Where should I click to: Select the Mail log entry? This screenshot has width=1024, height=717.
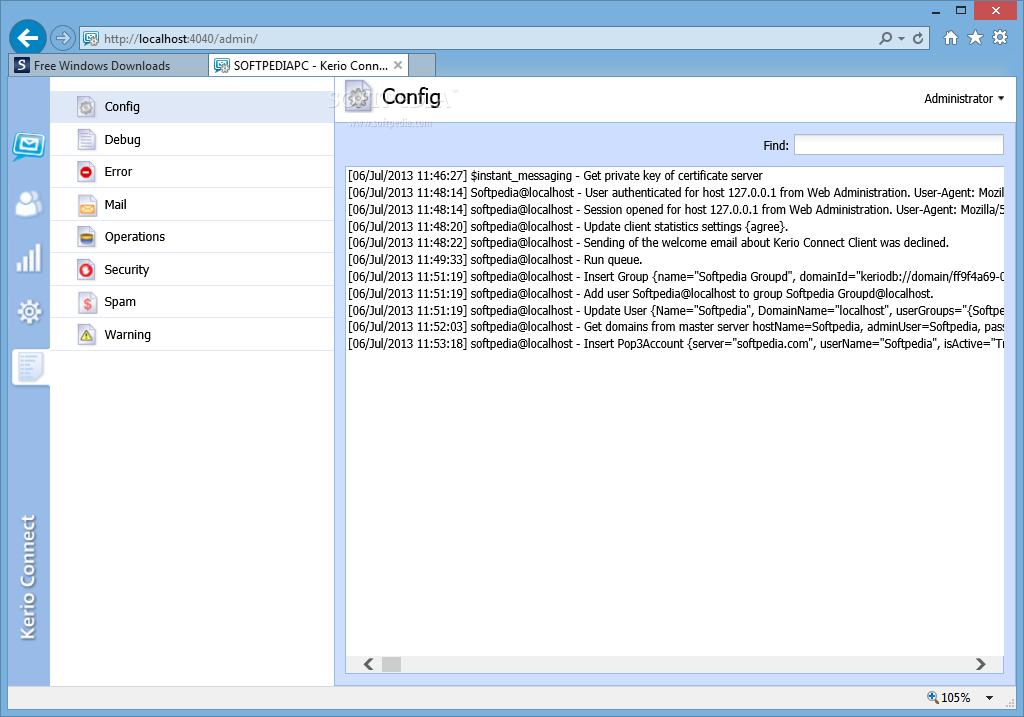[192, 204]
